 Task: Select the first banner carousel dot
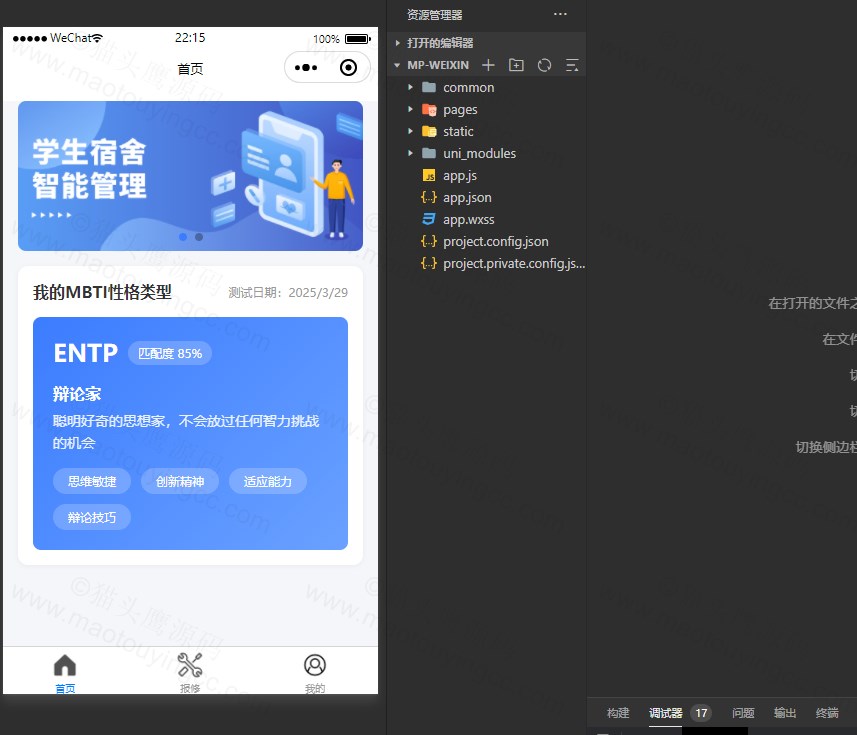(183, 237)
